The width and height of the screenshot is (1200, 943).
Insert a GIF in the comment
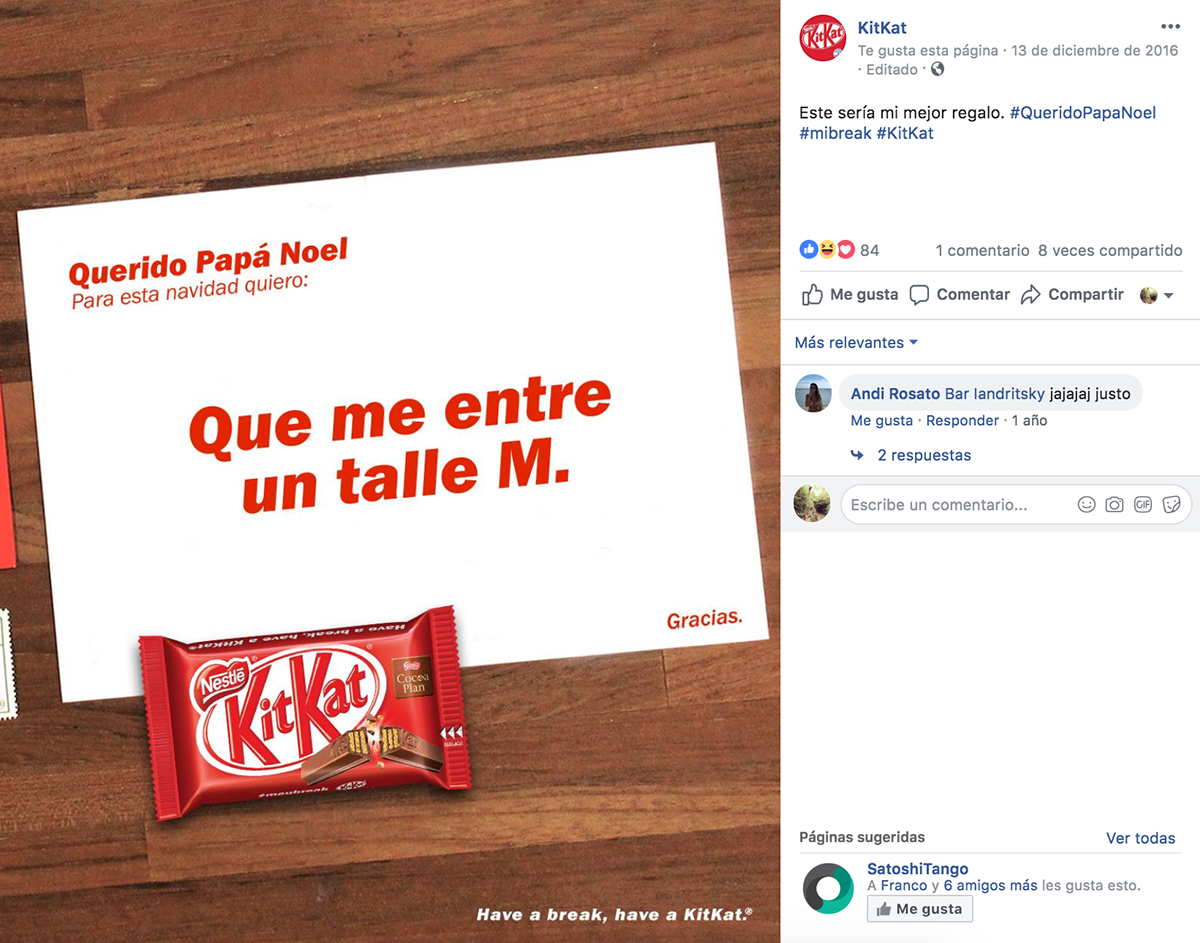(x=1143, y=505)
